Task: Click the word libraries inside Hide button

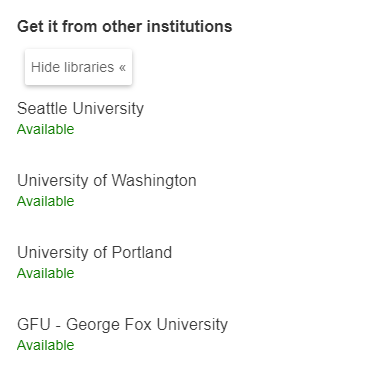Action: [89, 67]
